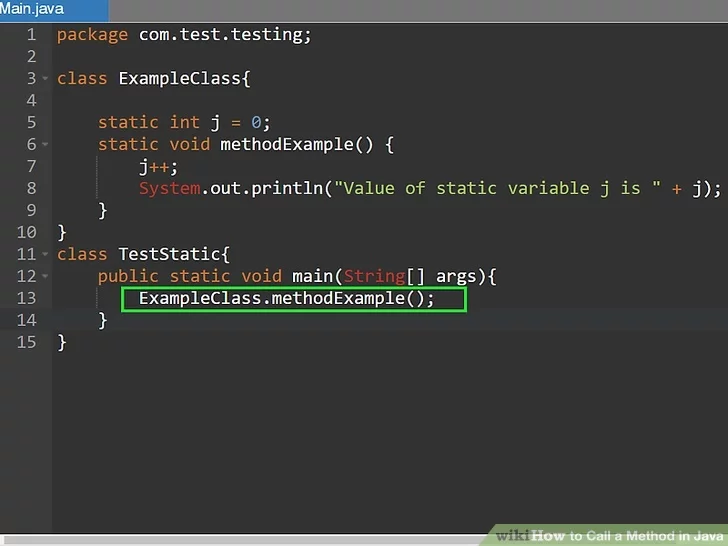Image resolution: width=728 pixels, height=546 pixels.
Task: Click line number 8 in the gutter
Action: point(31,188)
